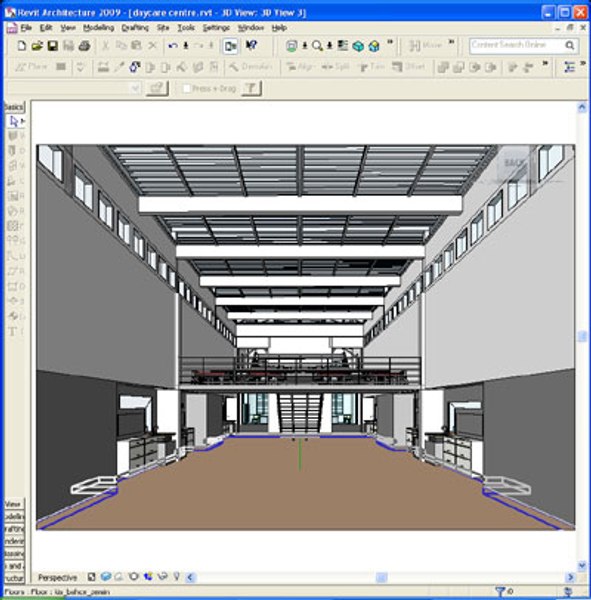
Task: Click the Cut scissors icon
Action: pos(105,46)
